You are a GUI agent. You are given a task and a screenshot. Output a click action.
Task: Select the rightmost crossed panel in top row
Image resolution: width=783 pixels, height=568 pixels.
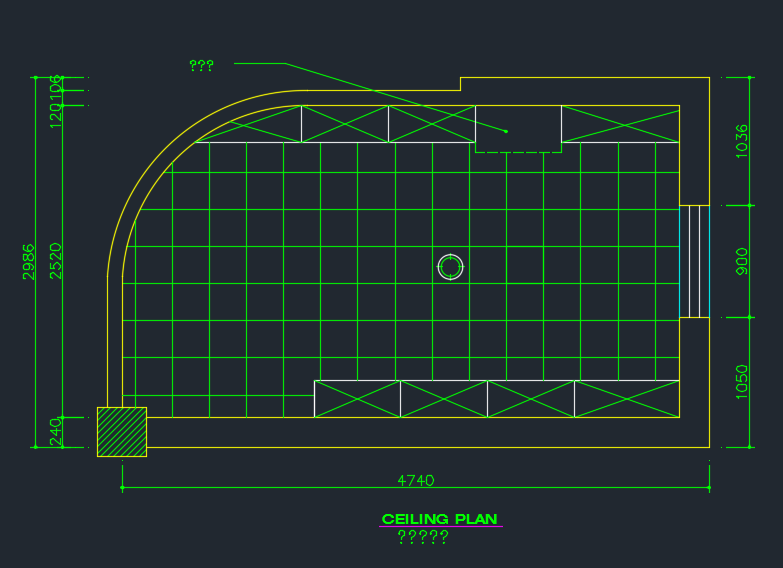tap(620, 124)
